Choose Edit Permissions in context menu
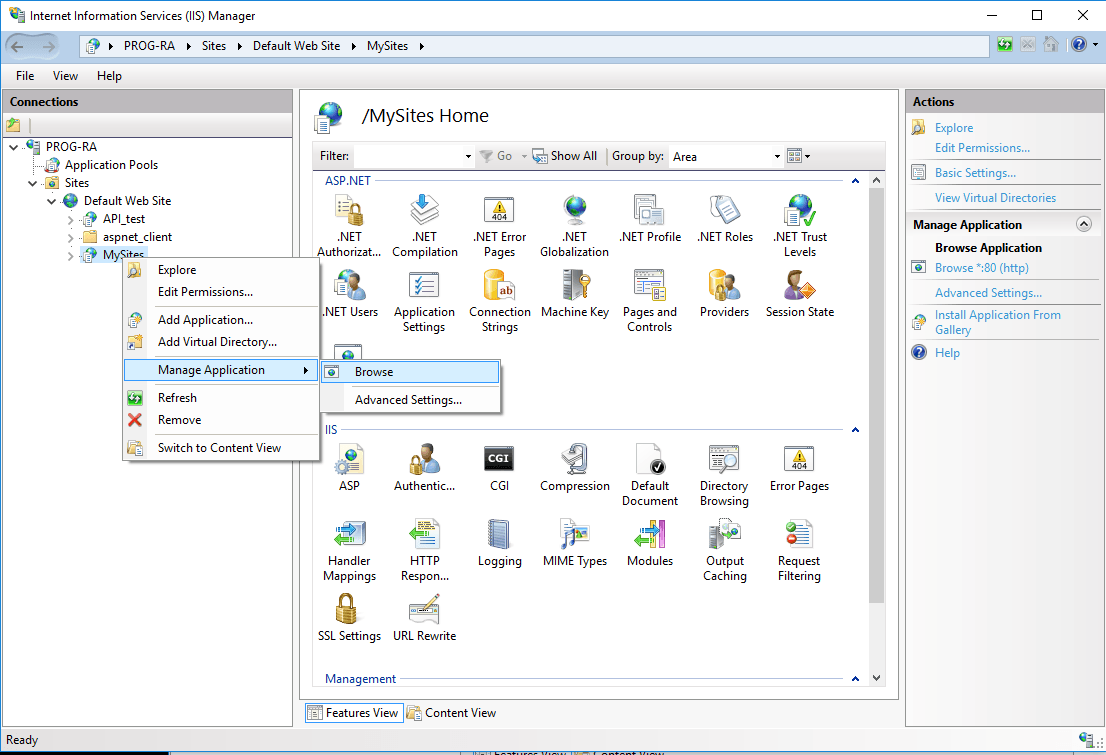1106x755 pixels. pos(221,291)
